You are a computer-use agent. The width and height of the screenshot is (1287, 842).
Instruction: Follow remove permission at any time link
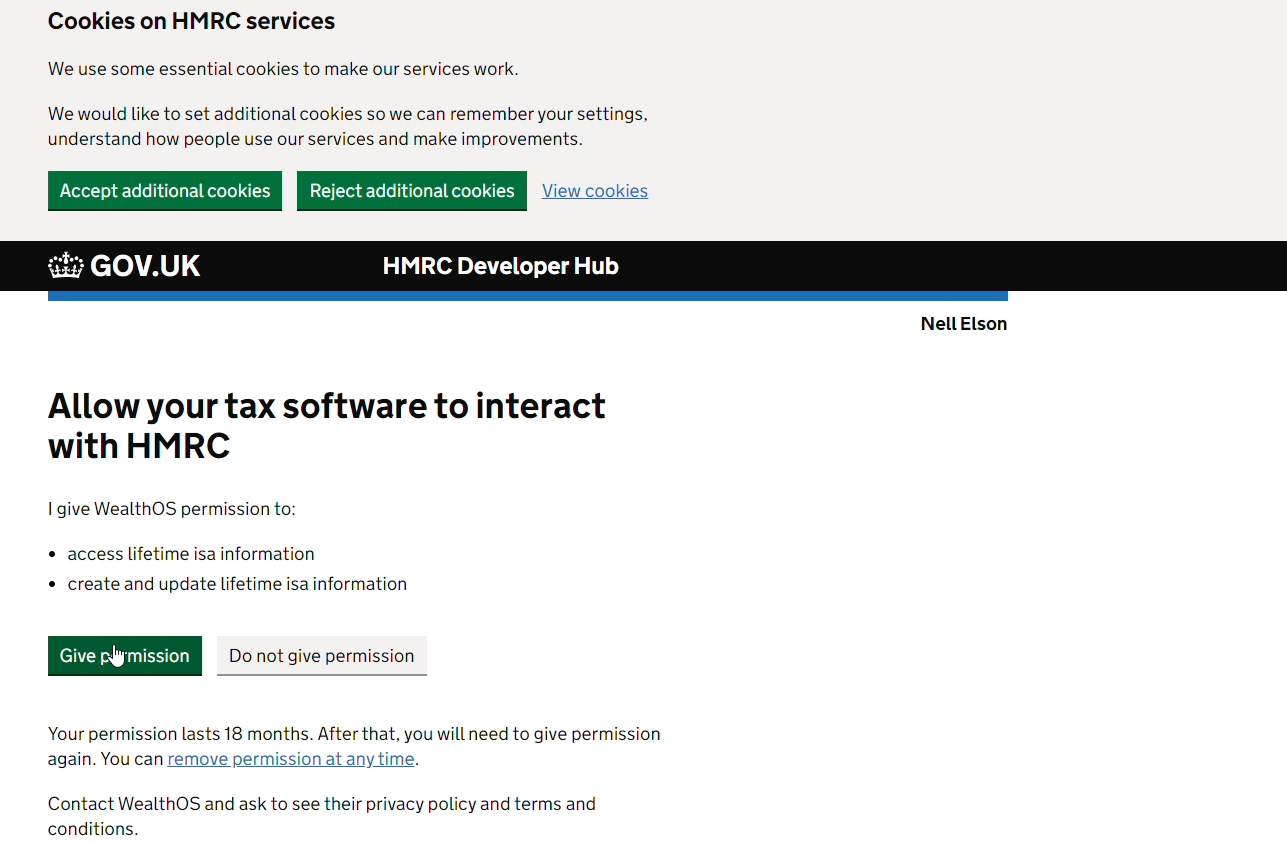[291, 759]
